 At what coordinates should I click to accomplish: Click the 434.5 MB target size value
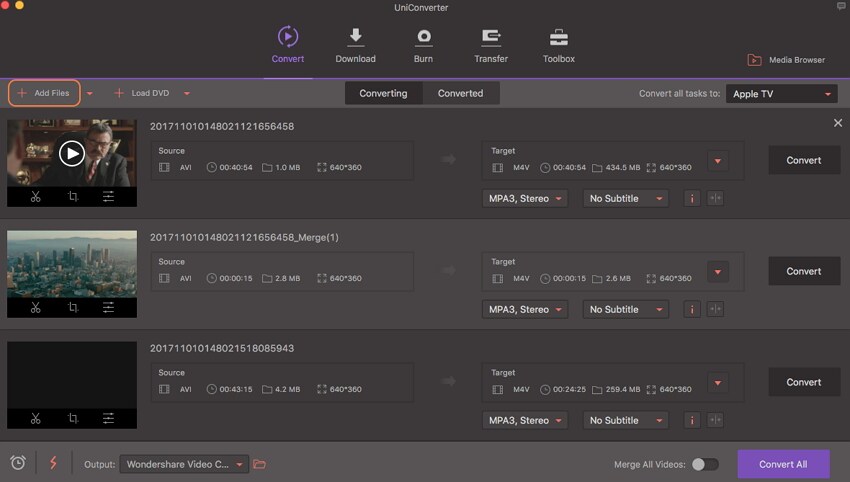[622, 168]
